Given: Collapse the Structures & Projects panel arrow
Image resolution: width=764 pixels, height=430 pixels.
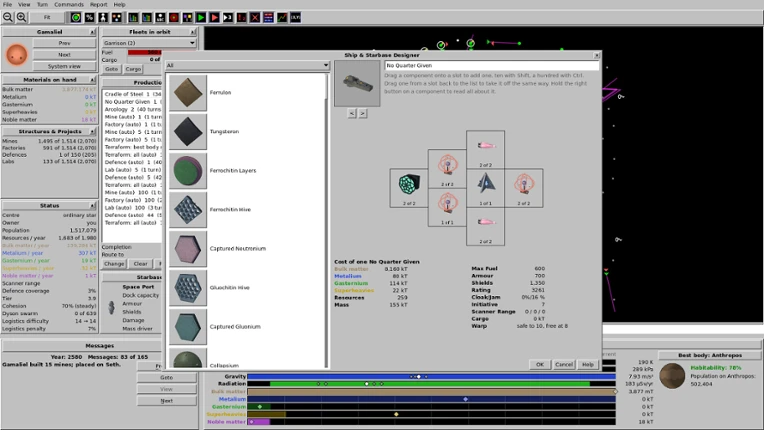Looking at the screenshot, I should [92, 131].
